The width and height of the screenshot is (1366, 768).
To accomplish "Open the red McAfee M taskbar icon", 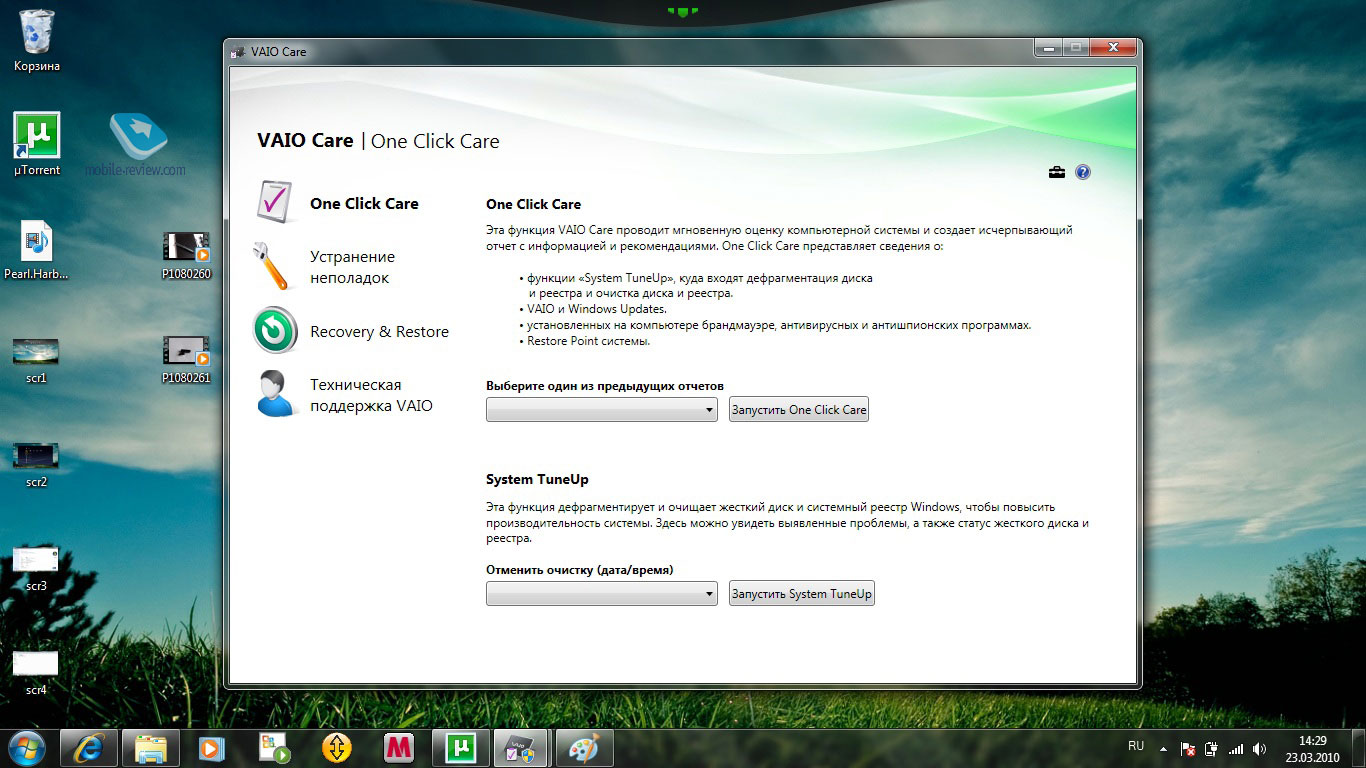I will [399, 748].
